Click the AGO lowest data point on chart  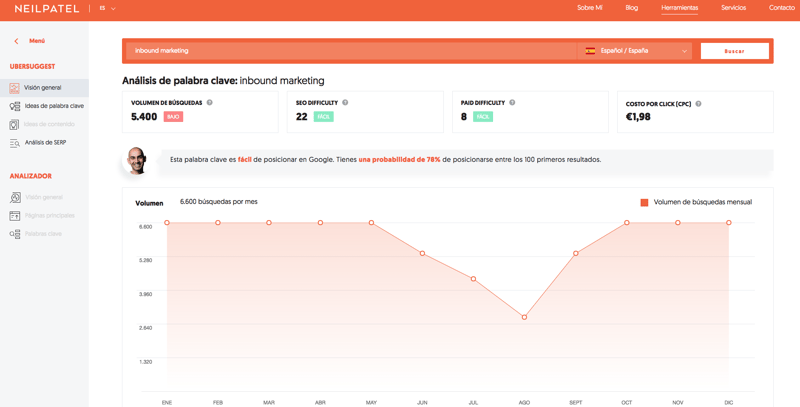point(524,317)
